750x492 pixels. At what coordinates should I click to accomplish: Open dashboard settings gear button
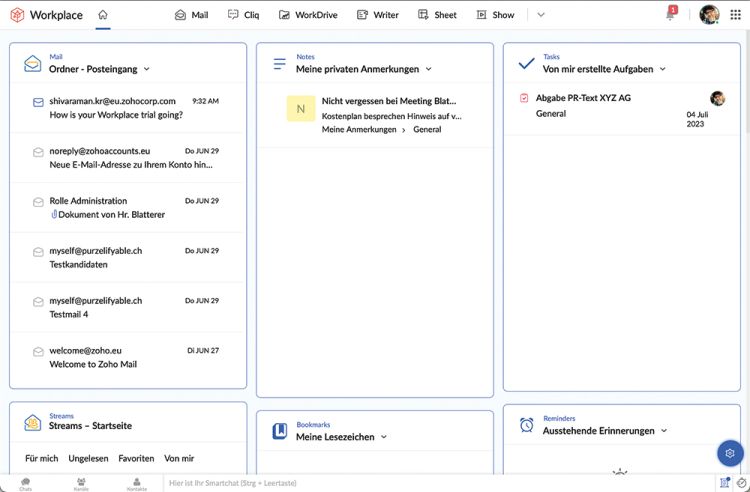click(x=730, y=453)
